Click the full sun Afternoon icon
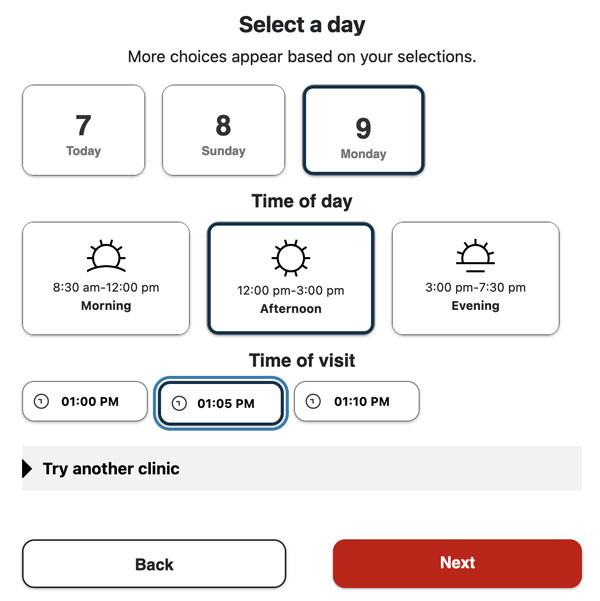Image resolution: width=600 pixels, height=601 pixels. tap(291, 258)
